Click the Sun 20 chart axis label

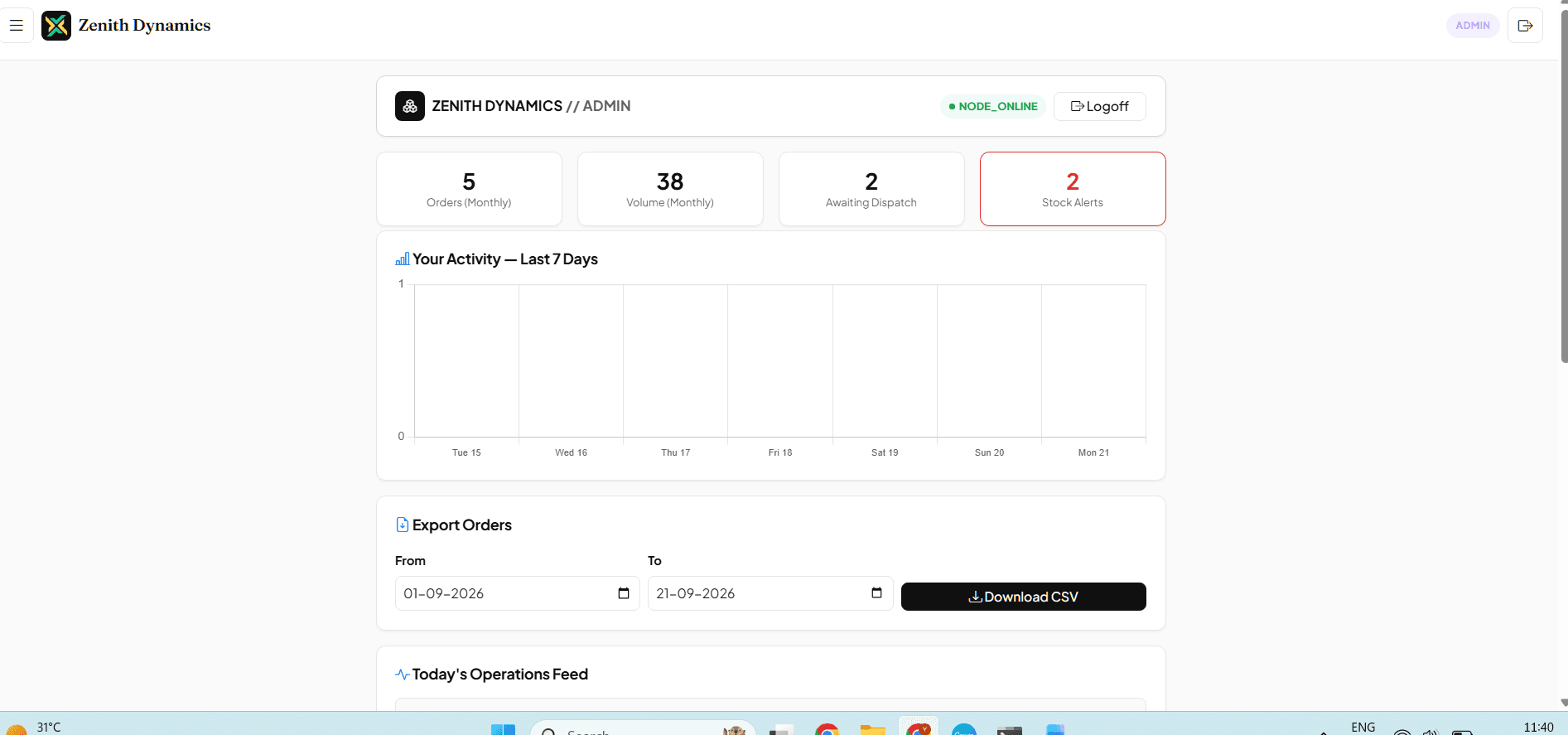[989, 452]
